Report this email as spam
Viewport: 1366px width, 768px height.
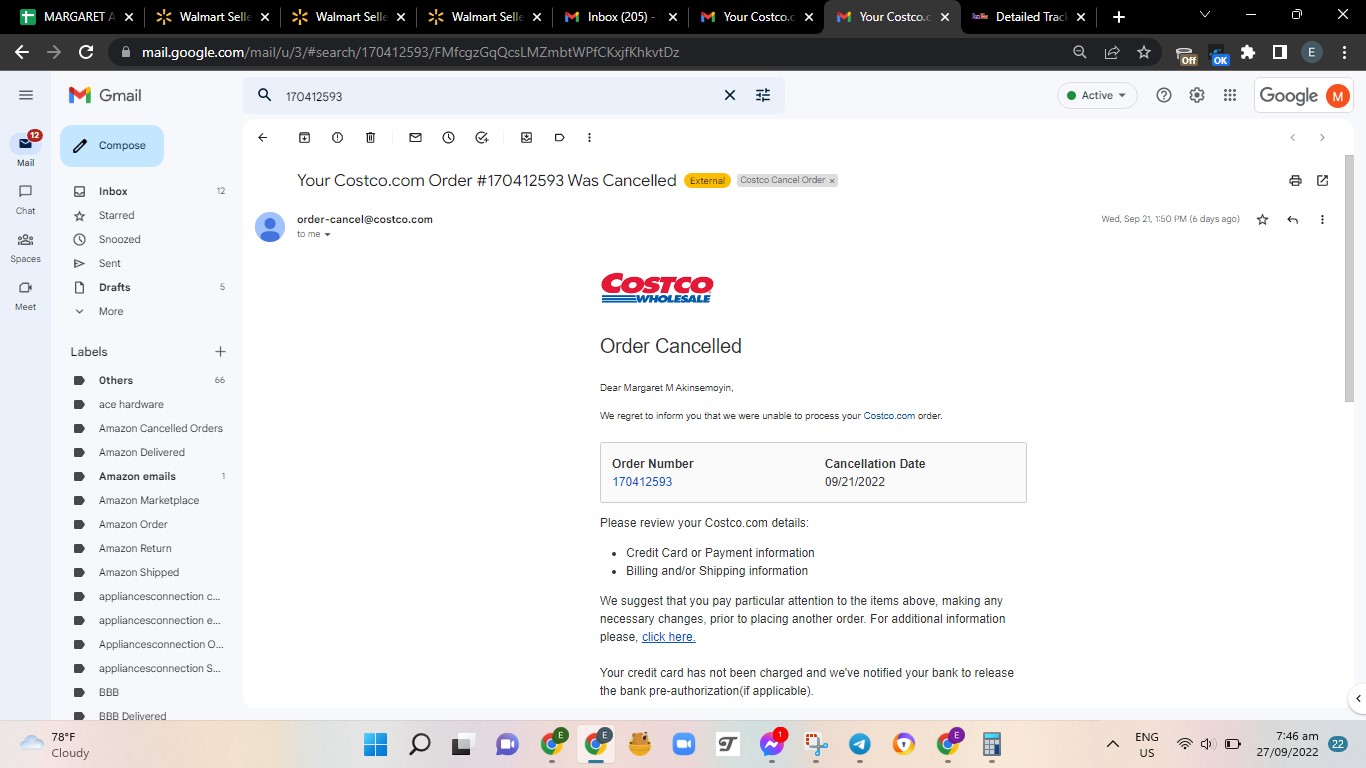[337, 137]
